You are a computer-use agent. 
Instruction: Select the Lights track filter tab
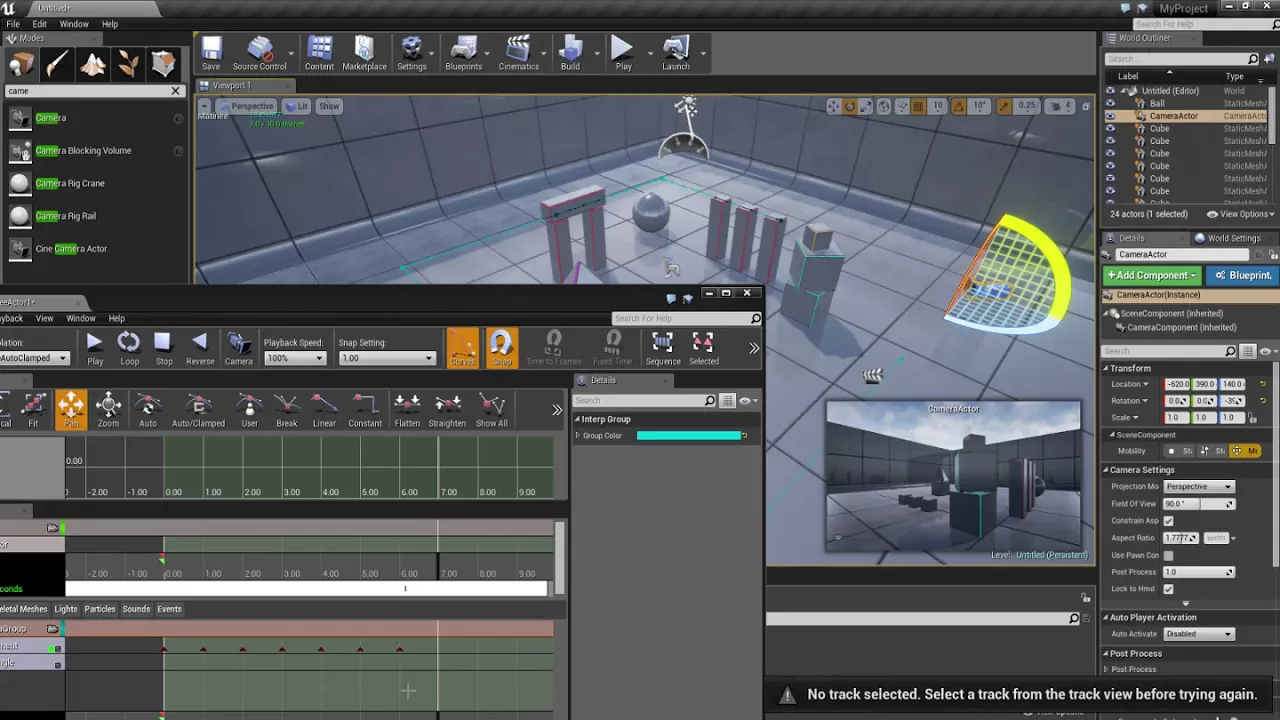click(x=65, y=609)
